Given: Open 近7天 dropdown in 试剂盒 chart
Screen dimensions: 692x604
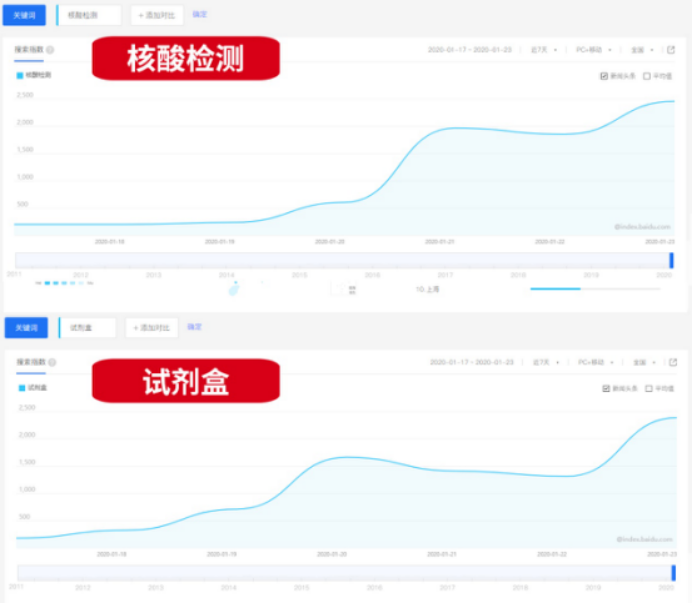Looking at the screenshot, I should [545, 362].
